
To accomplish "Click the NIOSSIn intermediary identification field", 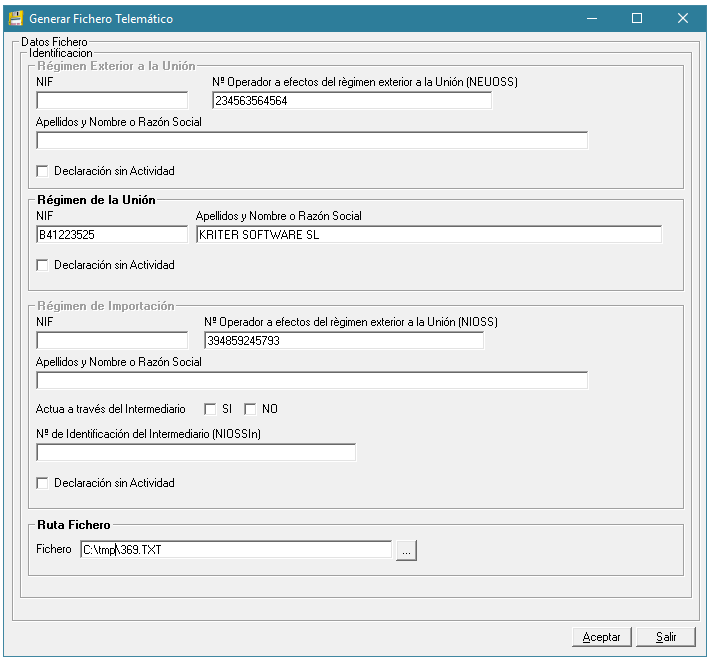I will 196,453.
